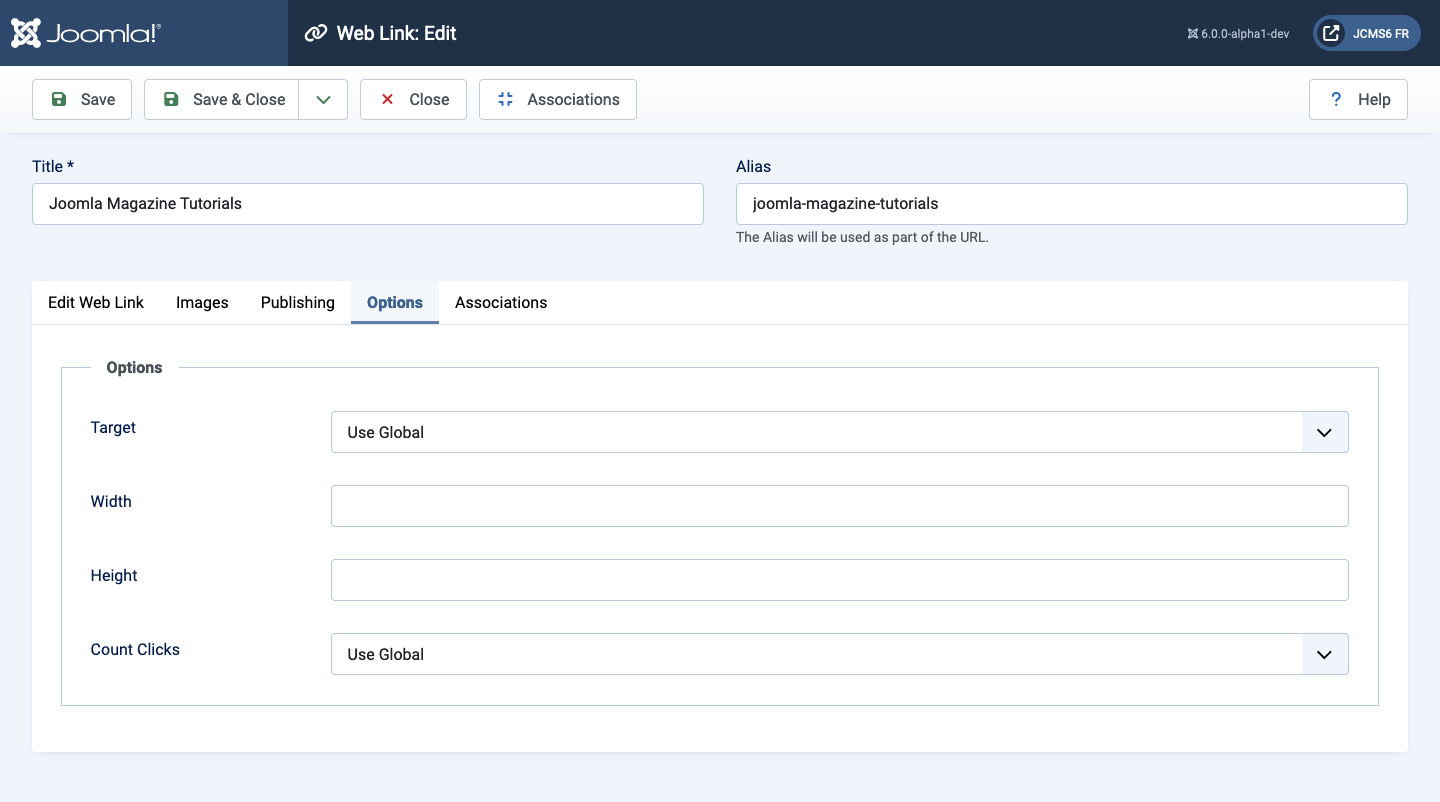Edit the Alias text field
This screenshot has width=1440, height=802.
click(x=1071, y=203)
